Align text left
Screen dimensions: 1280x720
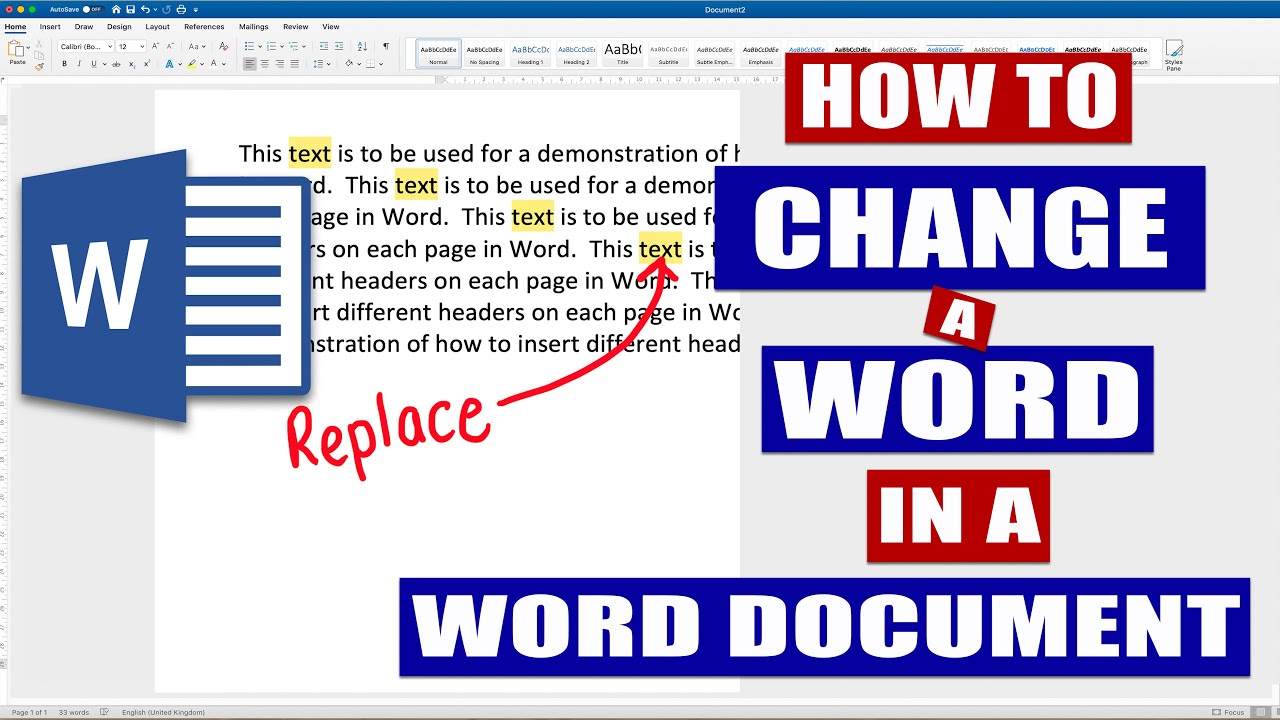[250, 64]
